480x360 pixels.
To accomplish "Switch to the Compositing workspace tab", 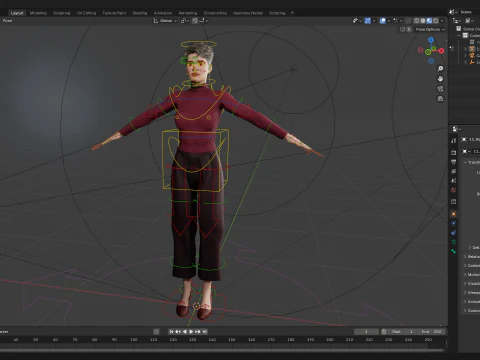I will point(215,13).
